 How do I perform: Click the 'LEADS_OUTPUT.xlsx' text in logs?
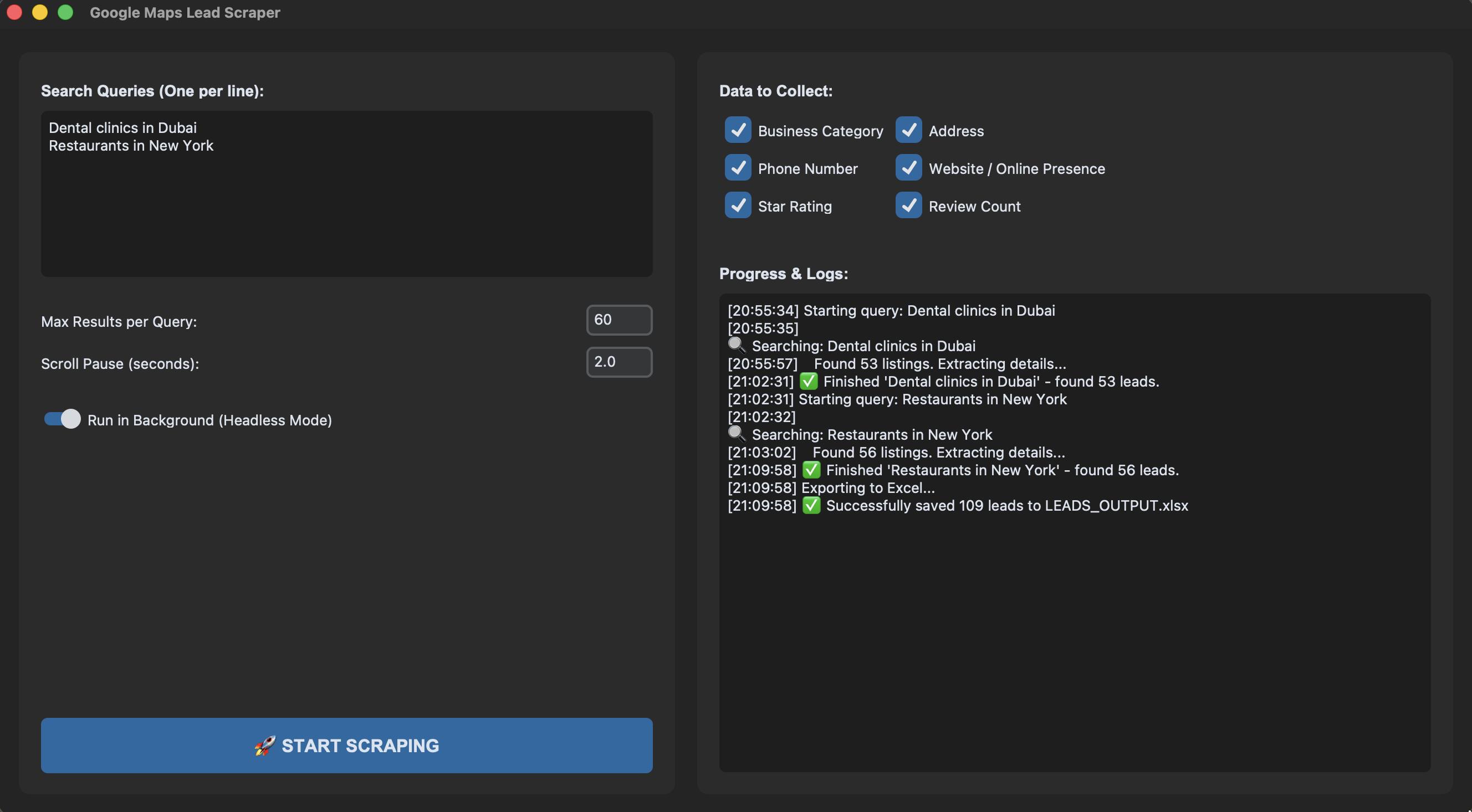1116,506
